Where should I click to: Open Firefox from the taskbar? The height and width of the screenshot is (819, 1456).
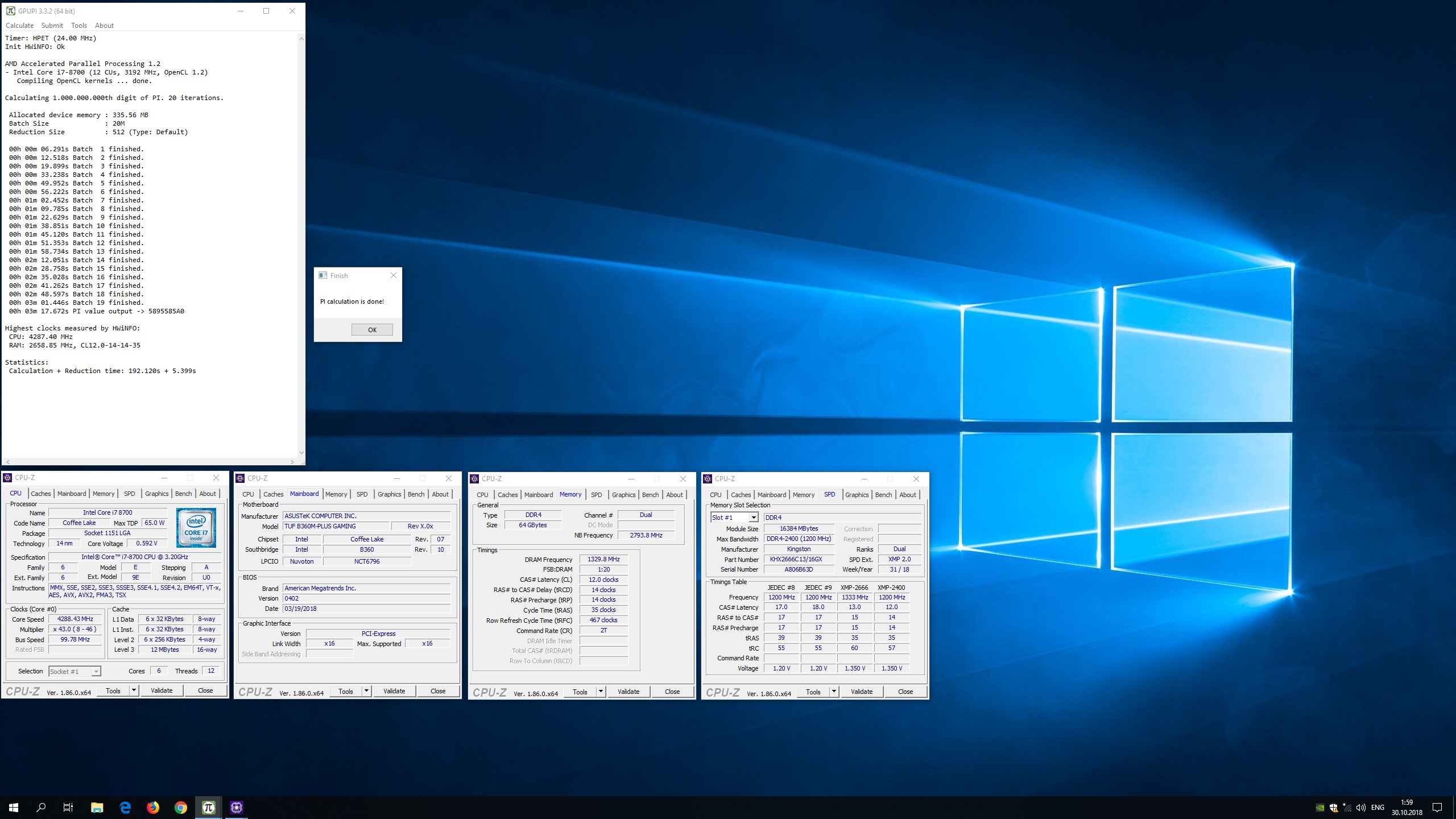tap(153, 807)
